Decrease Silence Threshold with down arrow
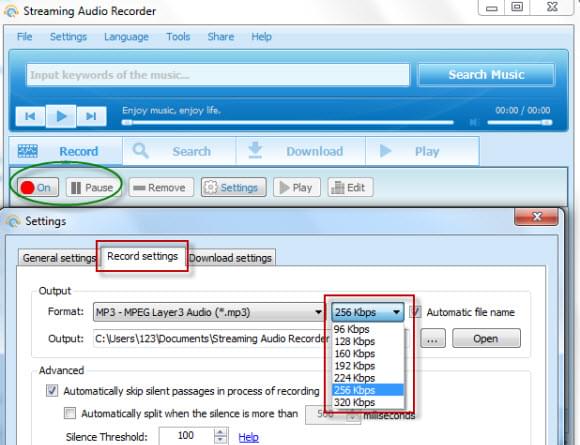Image resolution: width=580 pixels, height=445 pixels. coord(221,440)
